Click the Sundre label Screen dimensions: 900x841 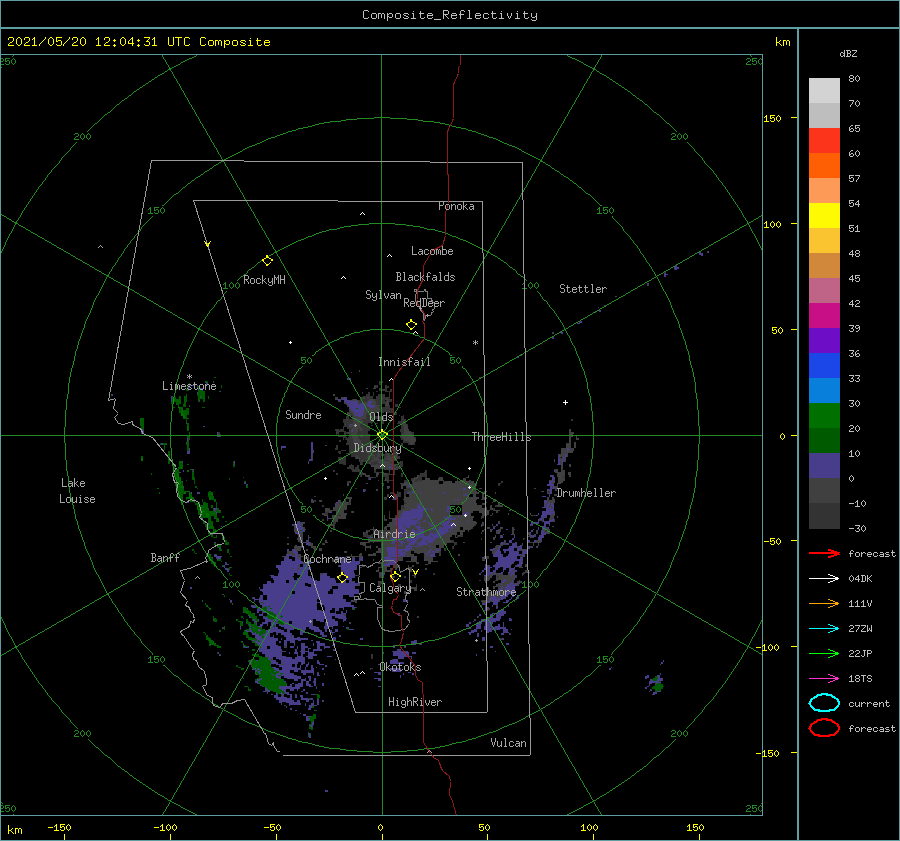303,415
